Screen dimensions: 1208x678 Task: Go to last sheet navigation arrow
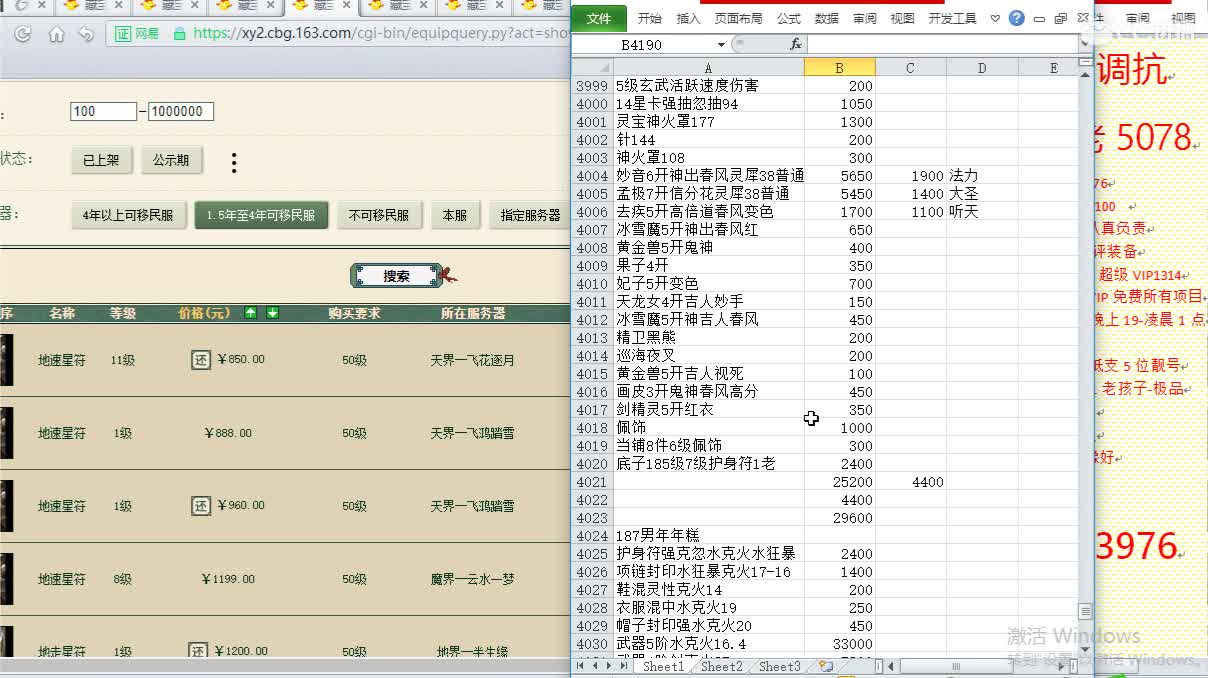click(x=626, y=665)
